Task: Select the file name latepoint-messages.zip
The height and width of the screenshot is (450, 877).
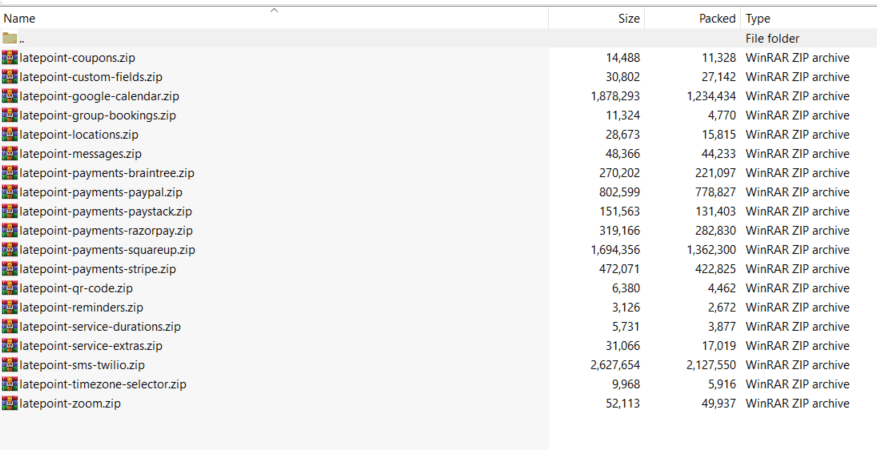Action: (81, 154)
